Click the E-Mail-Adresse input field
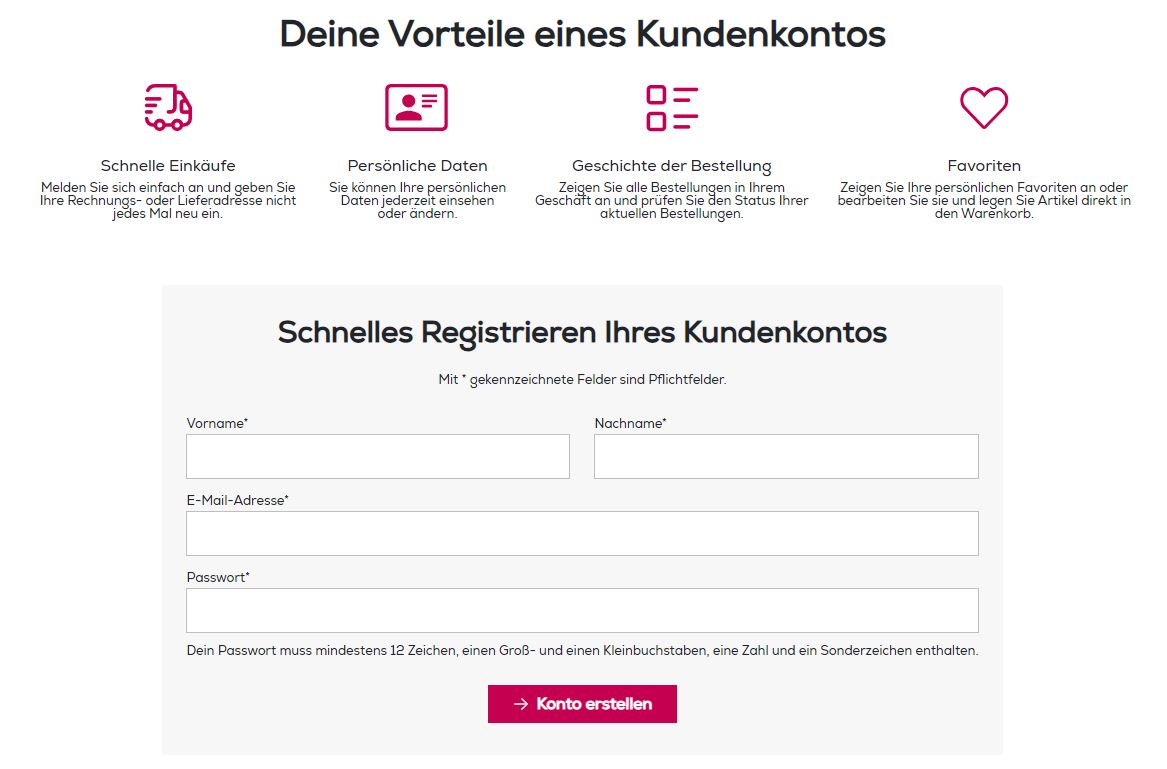Screen dimensions: 1167x769 [x=582, y=533]
